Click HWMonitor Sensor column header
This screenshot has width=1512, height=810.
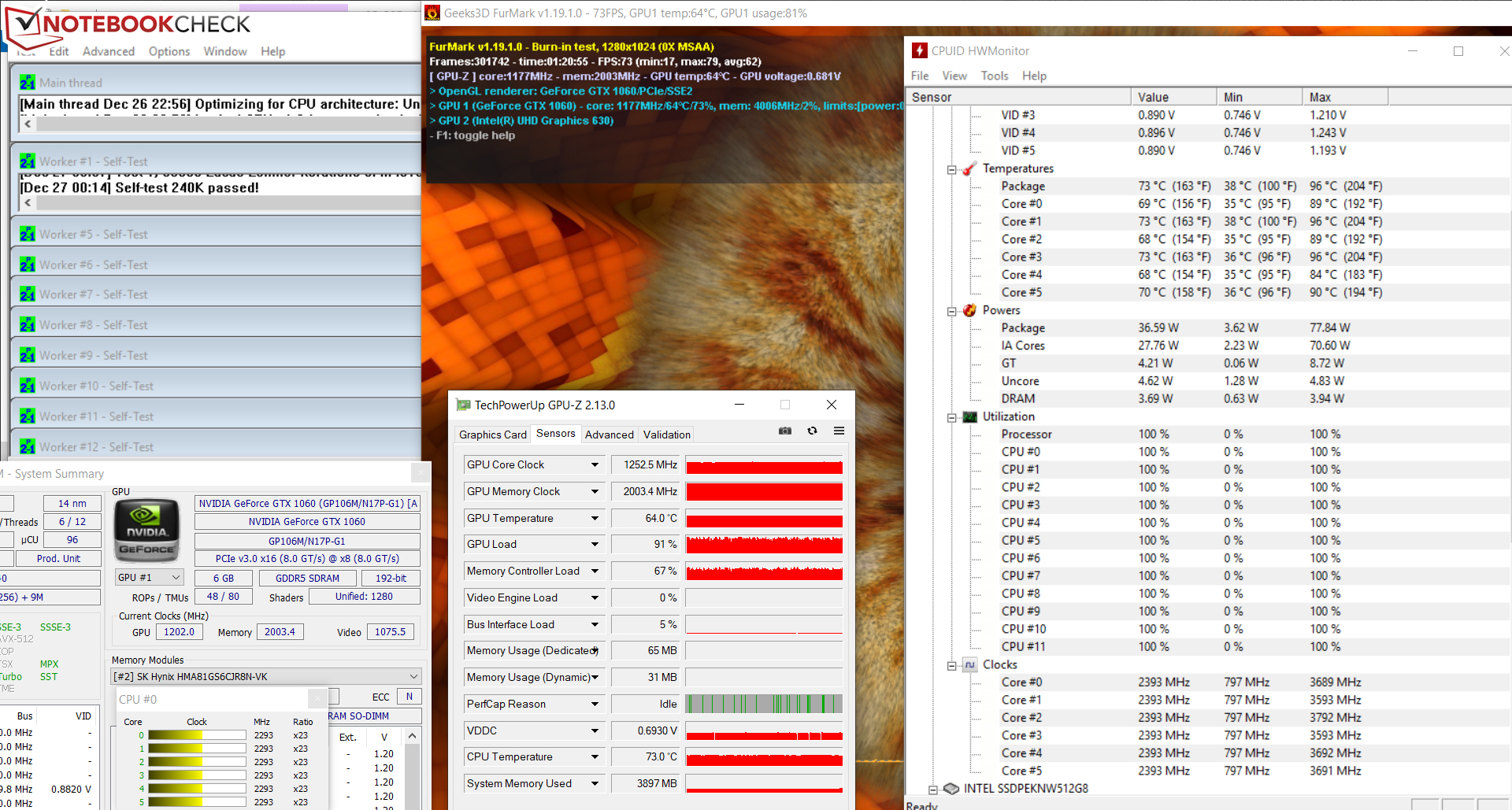point(1018,97)
